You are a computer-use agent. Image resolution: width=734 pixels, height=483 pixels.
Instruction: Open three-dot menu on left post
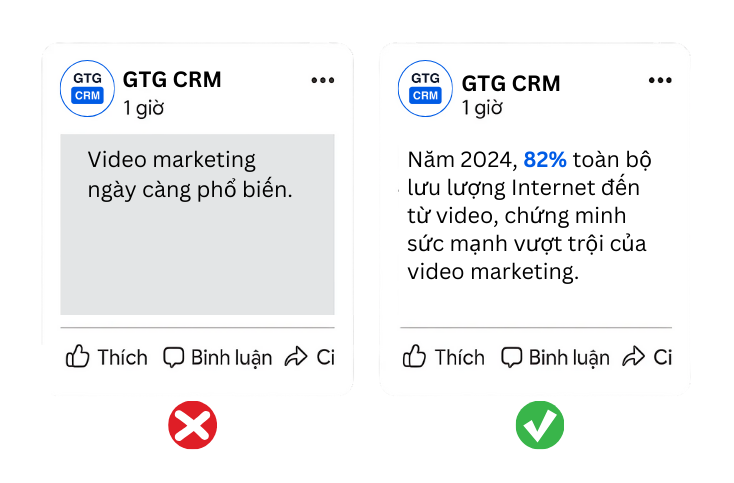coord(322,81)
